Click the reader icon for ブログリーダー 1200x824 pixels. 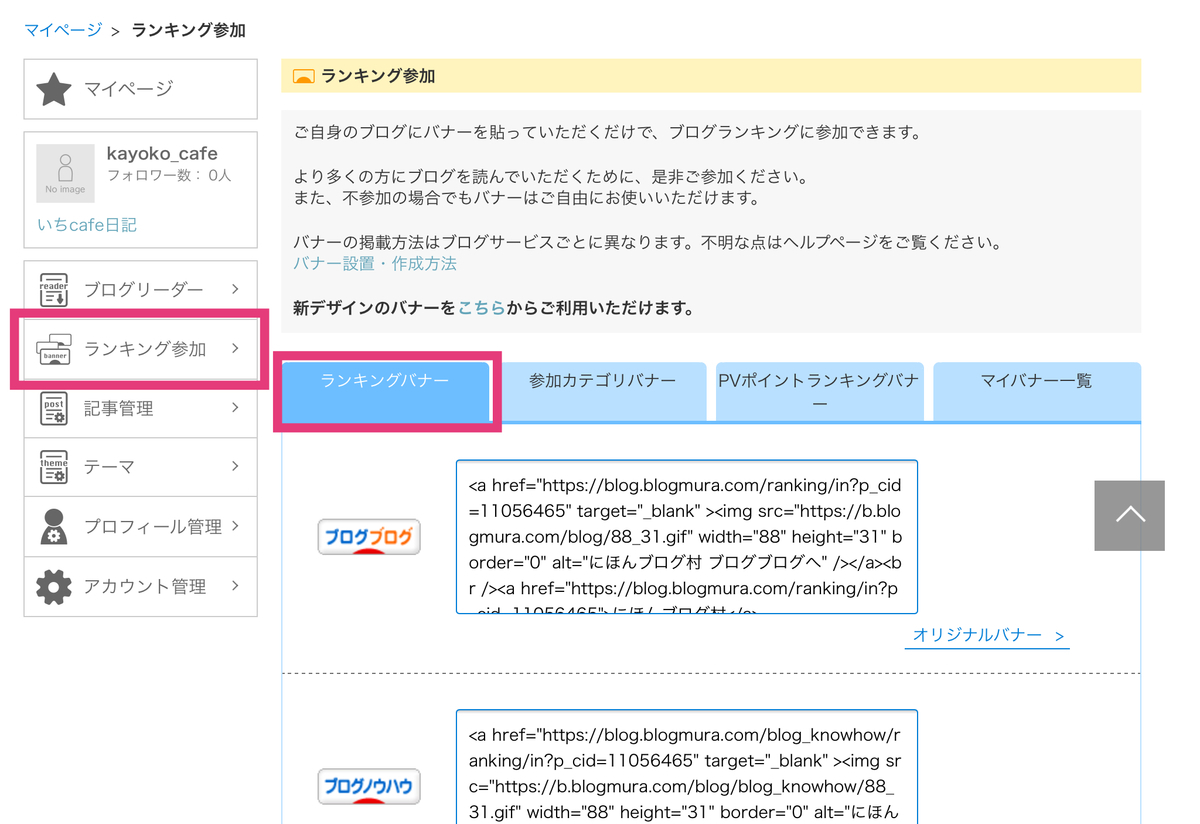click(54, 289)
